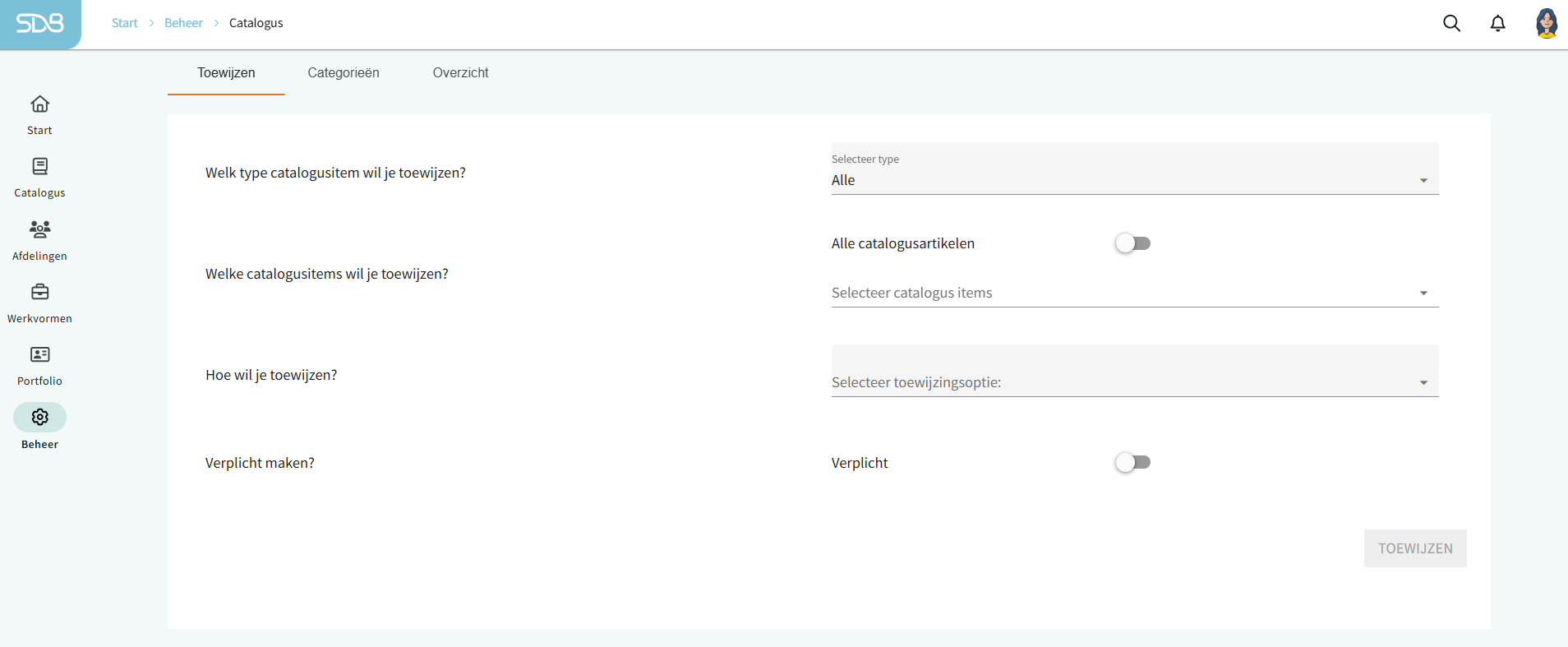
Task: Open Selecteer catalogus items dropdown
Action: pos(1134,293)
